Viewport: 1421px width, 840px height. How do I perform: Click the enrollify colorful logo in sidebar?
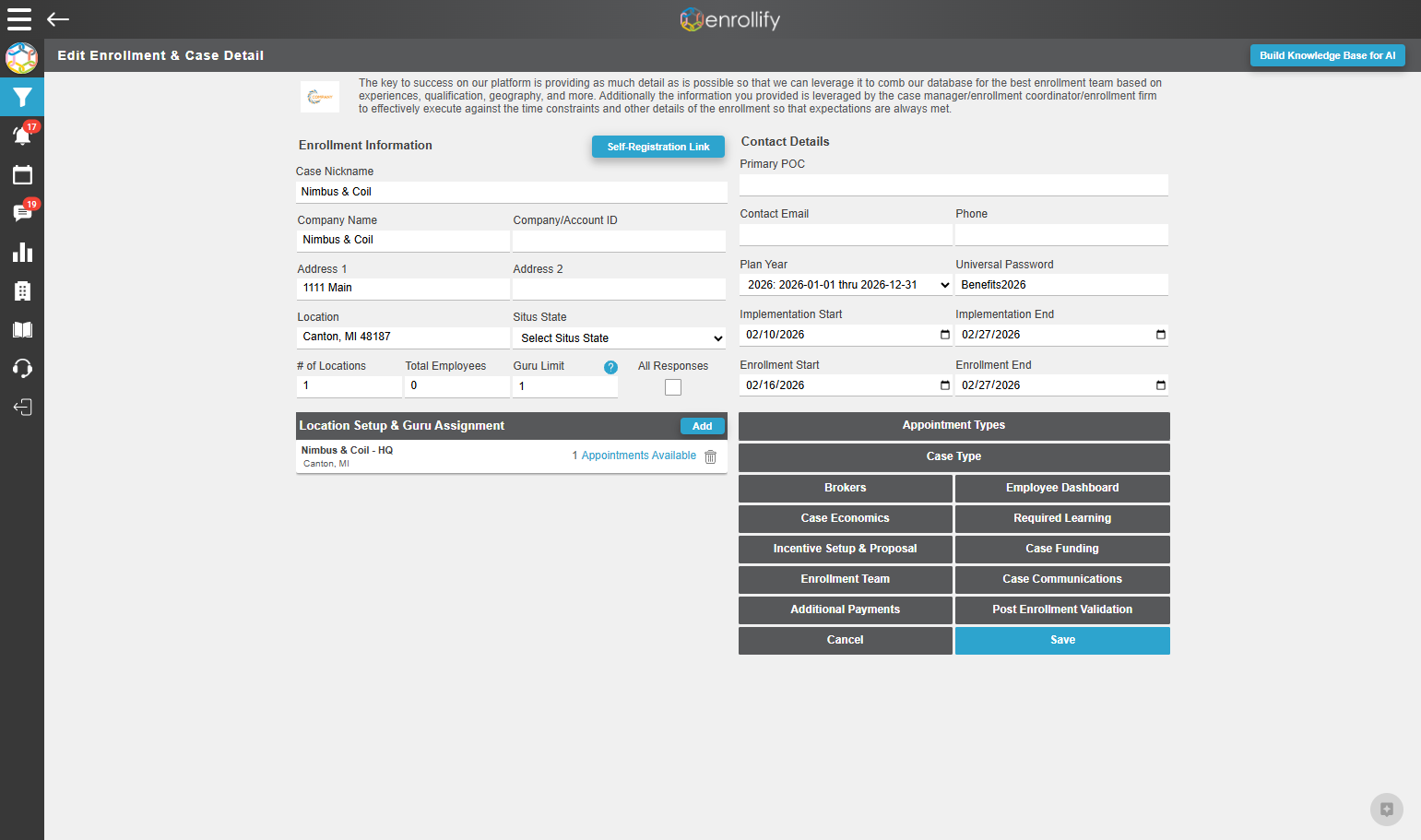21,58
